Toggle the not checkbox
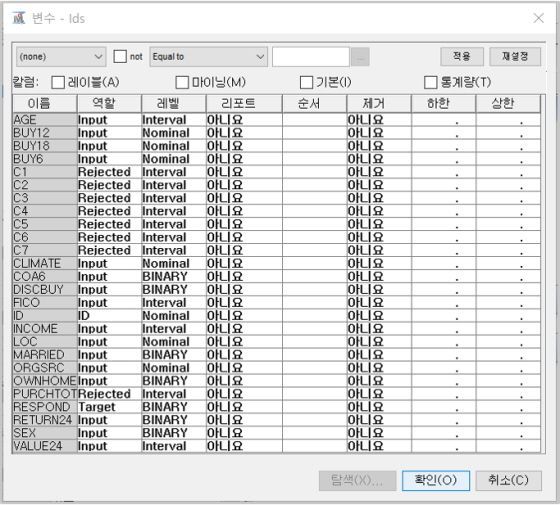 tap(120, 56)
